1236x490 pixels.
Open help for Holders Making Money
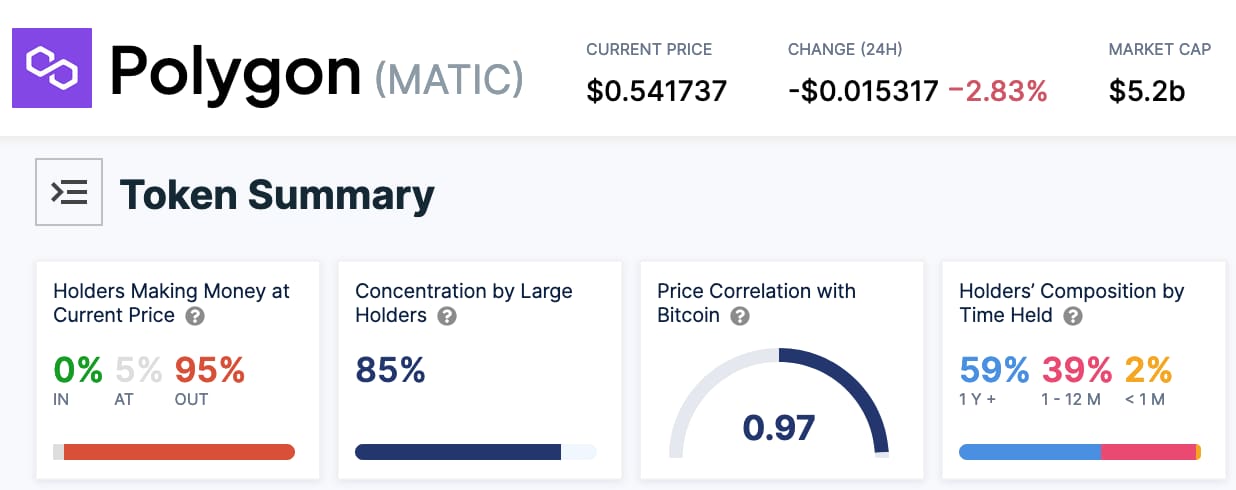point(195,316)
